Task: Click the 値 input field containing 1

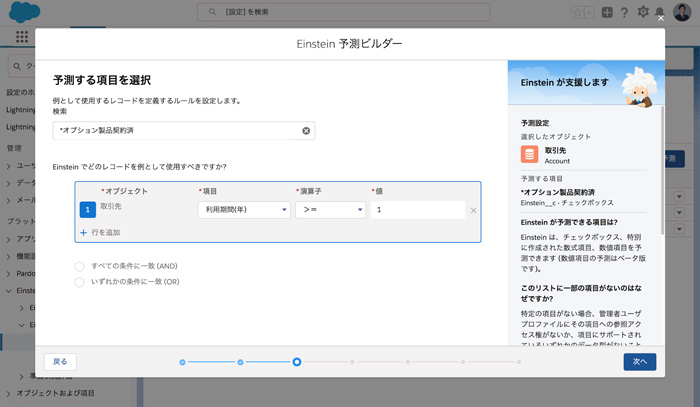Action: pyautogui.click(x=416, y=210)
